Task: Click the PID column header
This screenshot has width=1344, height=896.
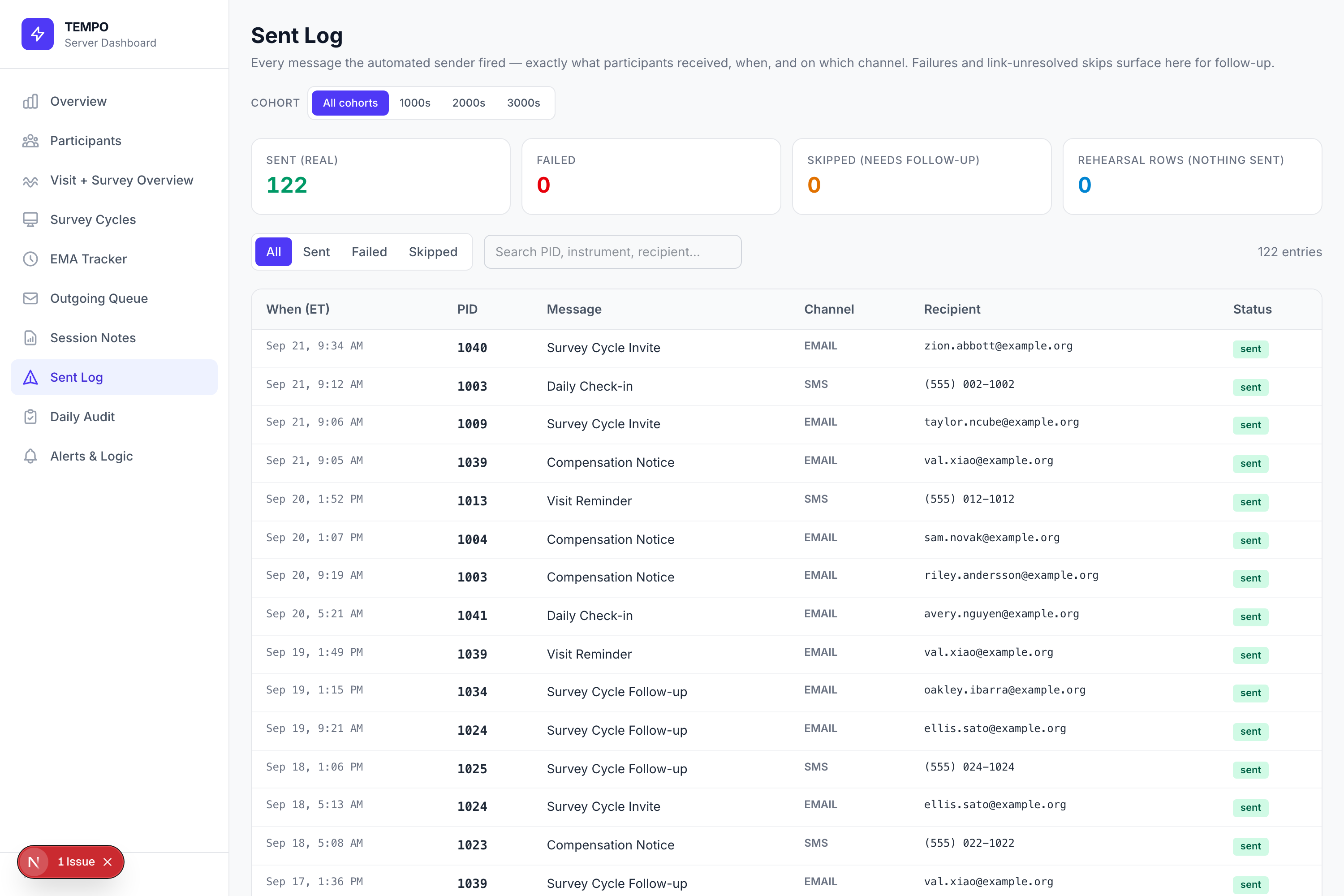Action: click(x=467, y=309)
